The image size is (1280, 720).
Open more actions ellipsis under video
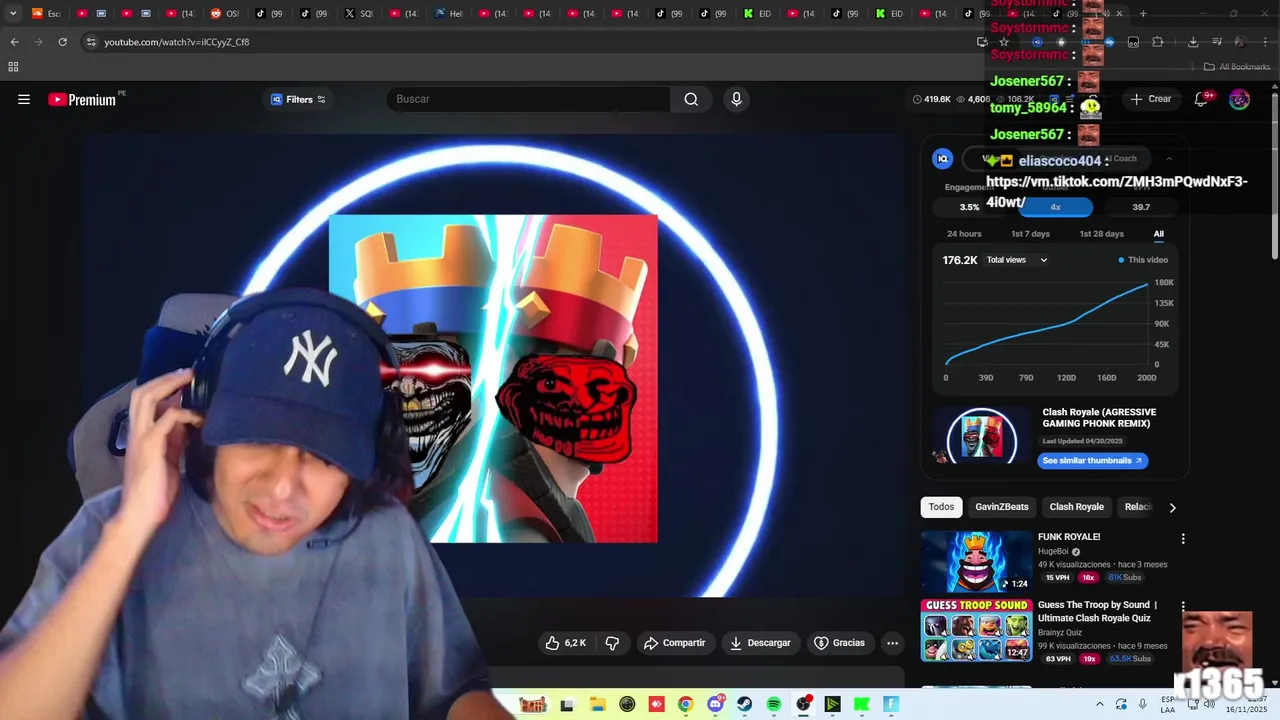coord(893,643)
